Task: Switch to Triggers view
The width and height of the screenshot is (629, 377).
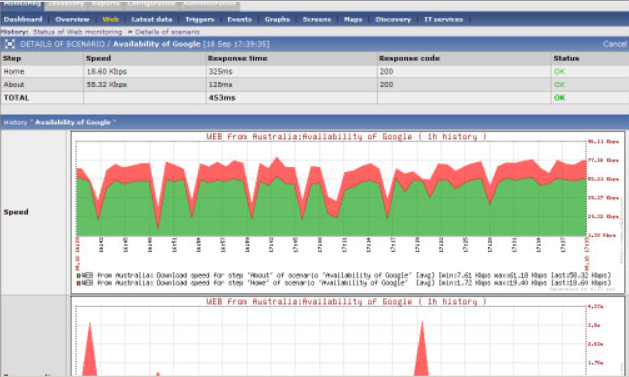Action: point(200,19)
